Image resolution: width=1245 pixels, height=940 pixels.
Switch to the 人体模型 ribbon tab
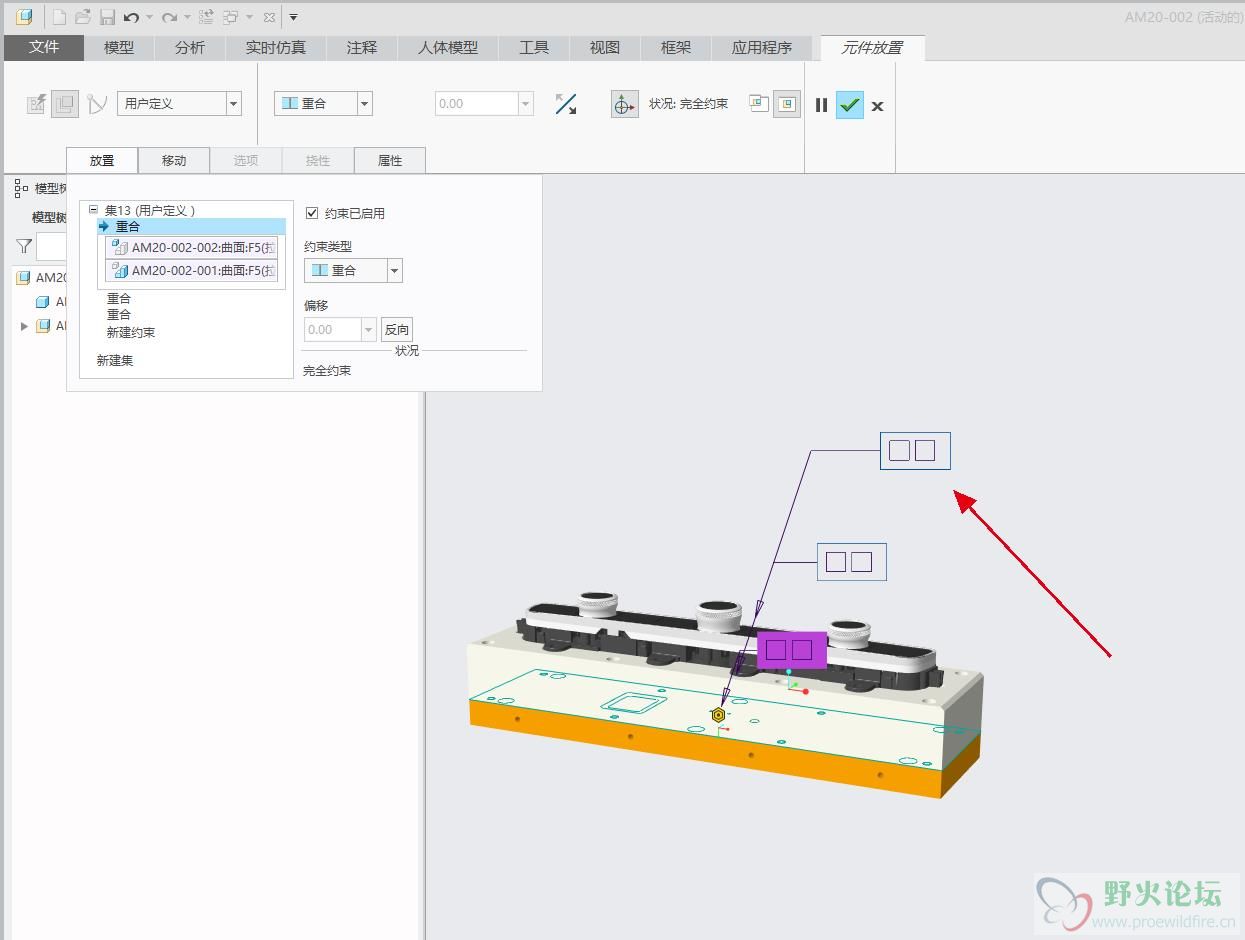coord(448,47)
